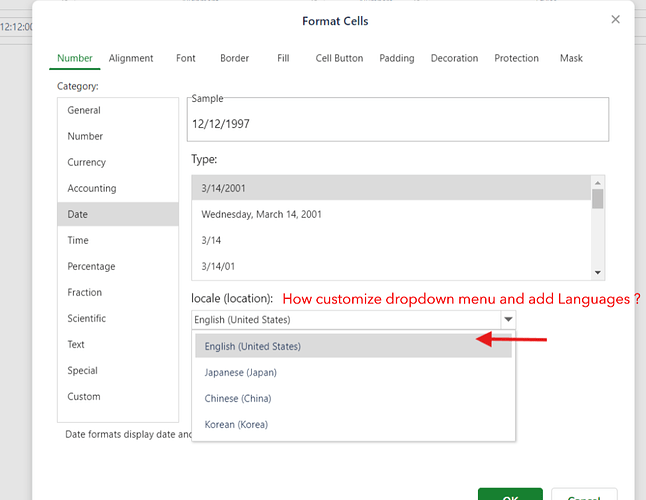Select the General category
The width and height of the screenshot is (646, 500).
(118, 110)
